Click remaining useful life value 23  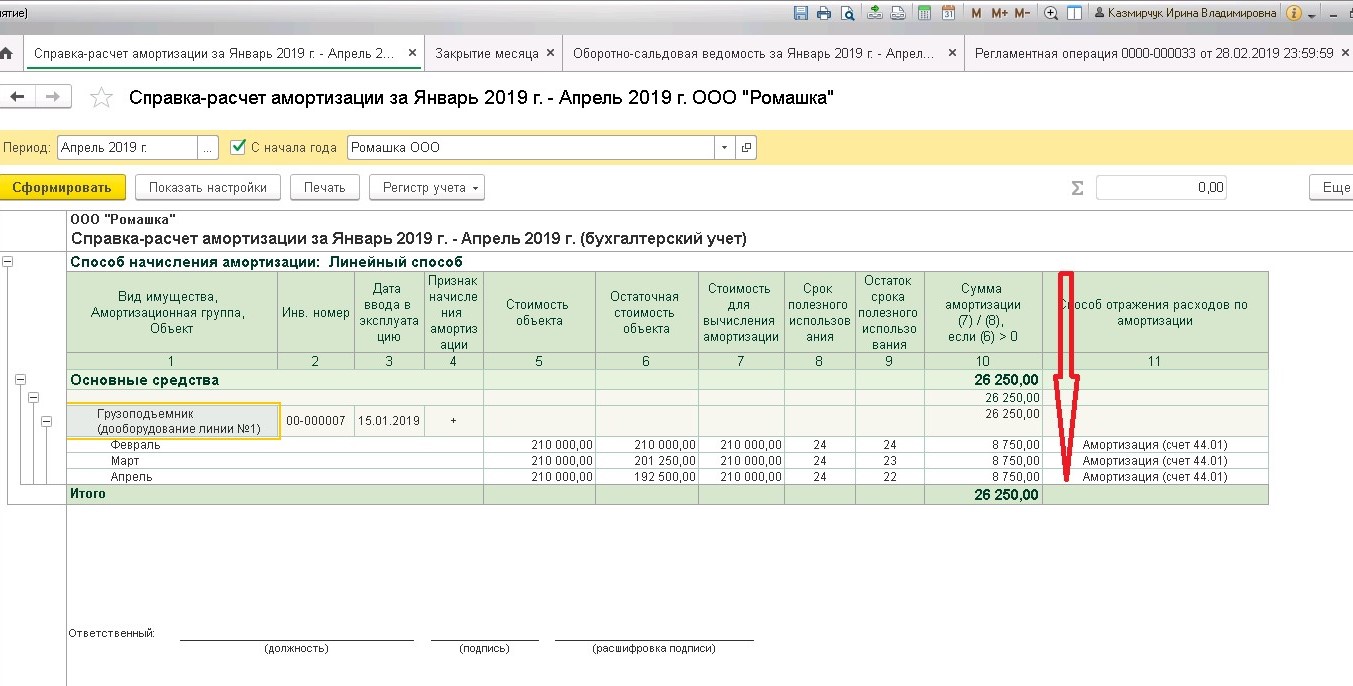pos(890,461)
